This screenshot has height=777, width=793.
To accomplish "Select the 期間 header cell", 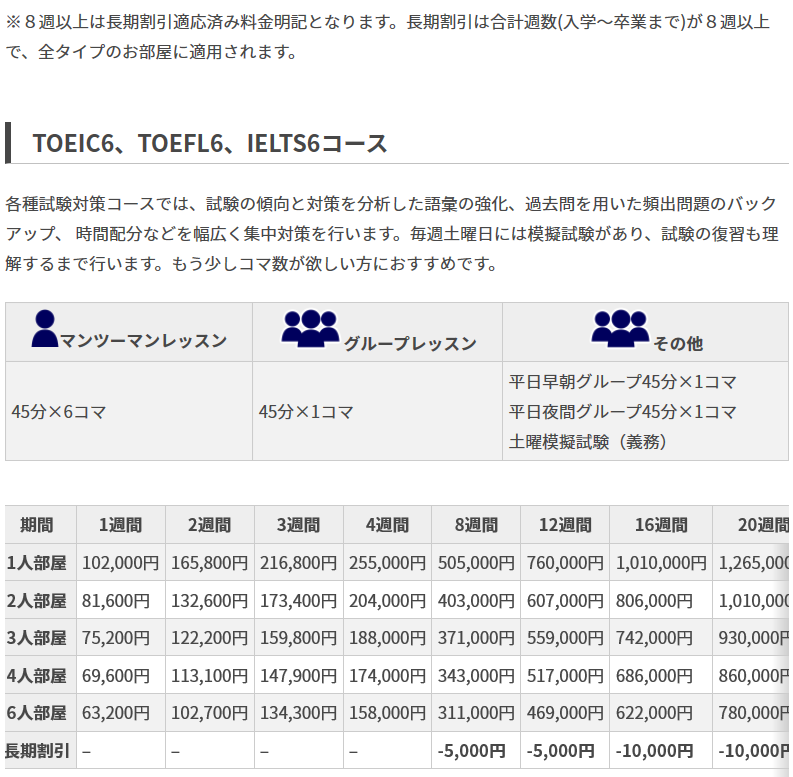I will [37, 525].
